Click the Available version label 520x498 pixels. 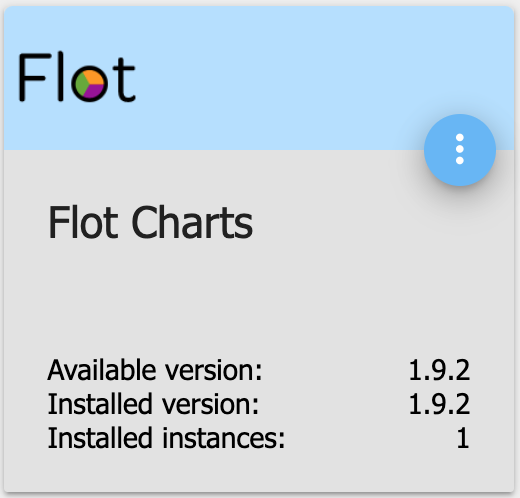(x=155, y=370)
